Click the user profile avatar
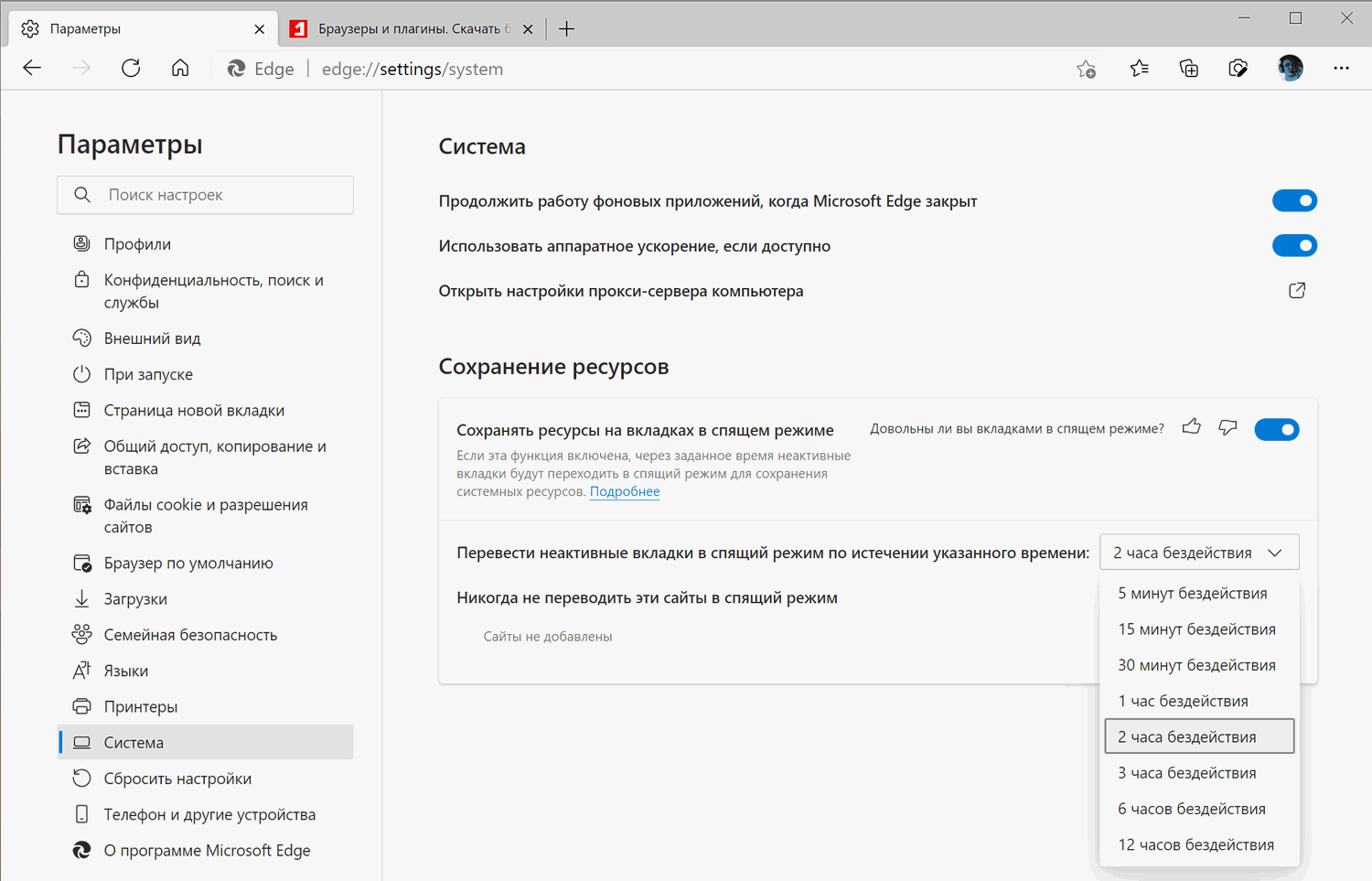The width and height of the screenshot is (1372, 881). (x=1290, y=69)
